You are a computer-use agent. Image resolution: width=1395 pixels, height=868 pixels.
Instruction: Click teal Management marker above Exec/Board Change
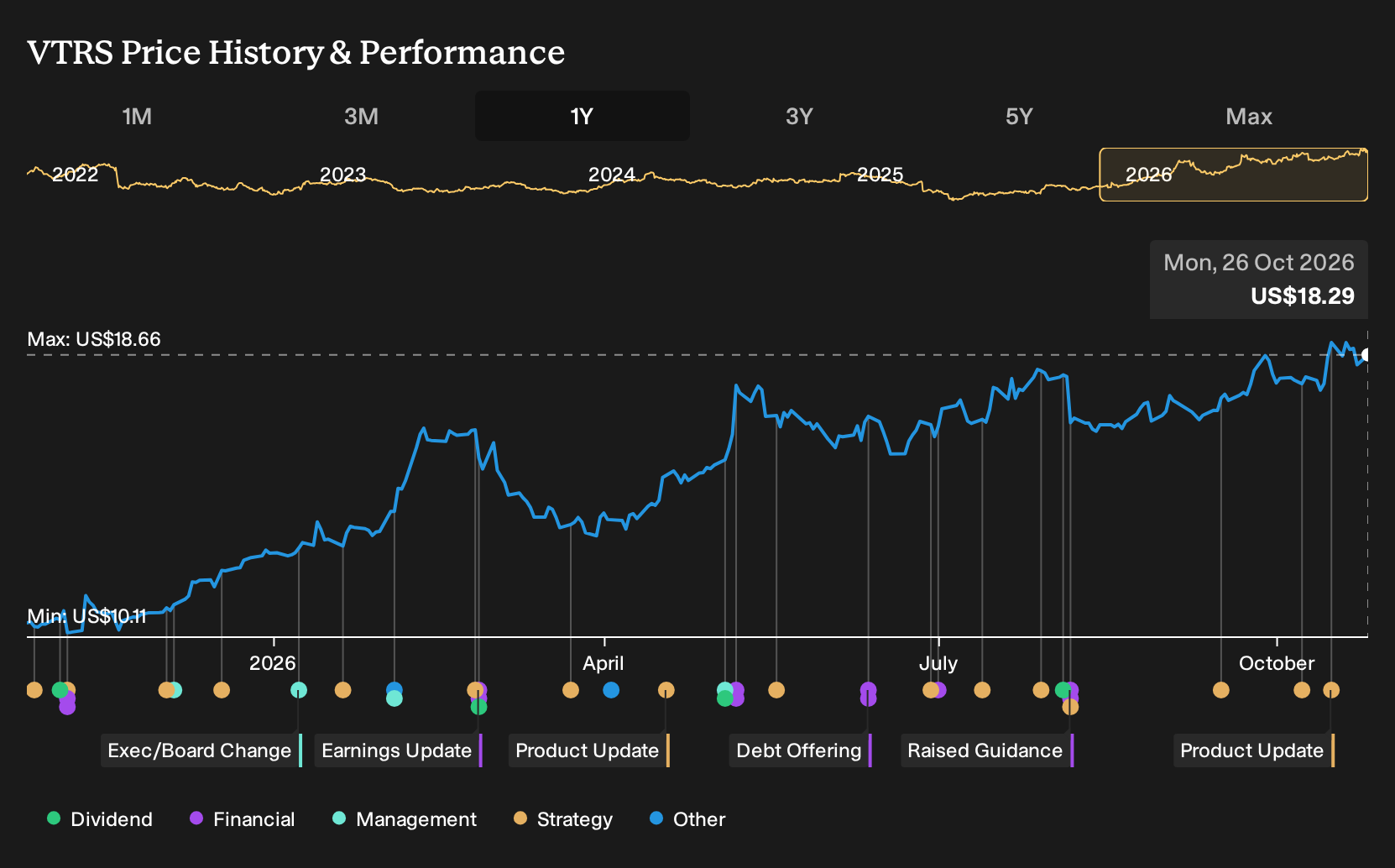click(299, 690)
